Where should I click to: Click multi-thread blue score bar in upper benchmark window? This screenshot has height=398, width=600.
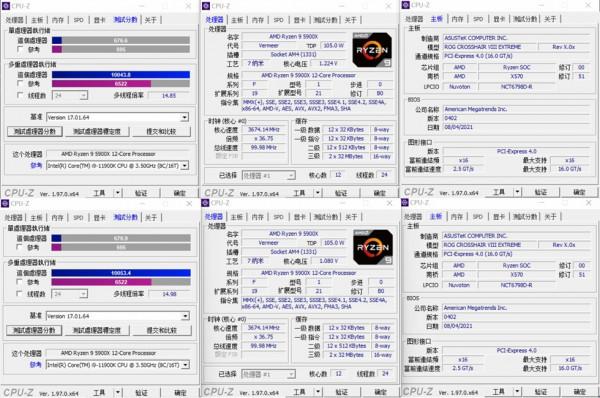[121, 75]
